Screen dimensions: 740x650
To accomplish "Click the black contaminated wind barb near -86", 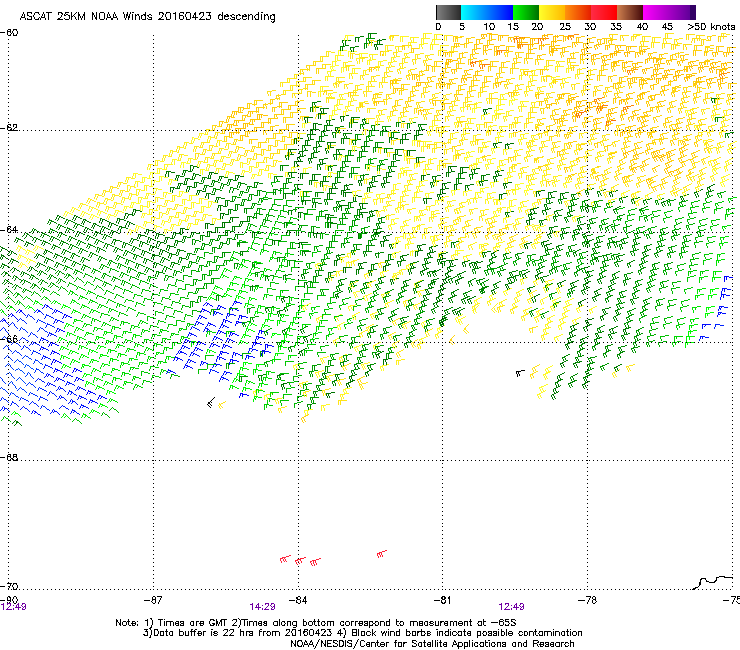I will coord(210,403).
